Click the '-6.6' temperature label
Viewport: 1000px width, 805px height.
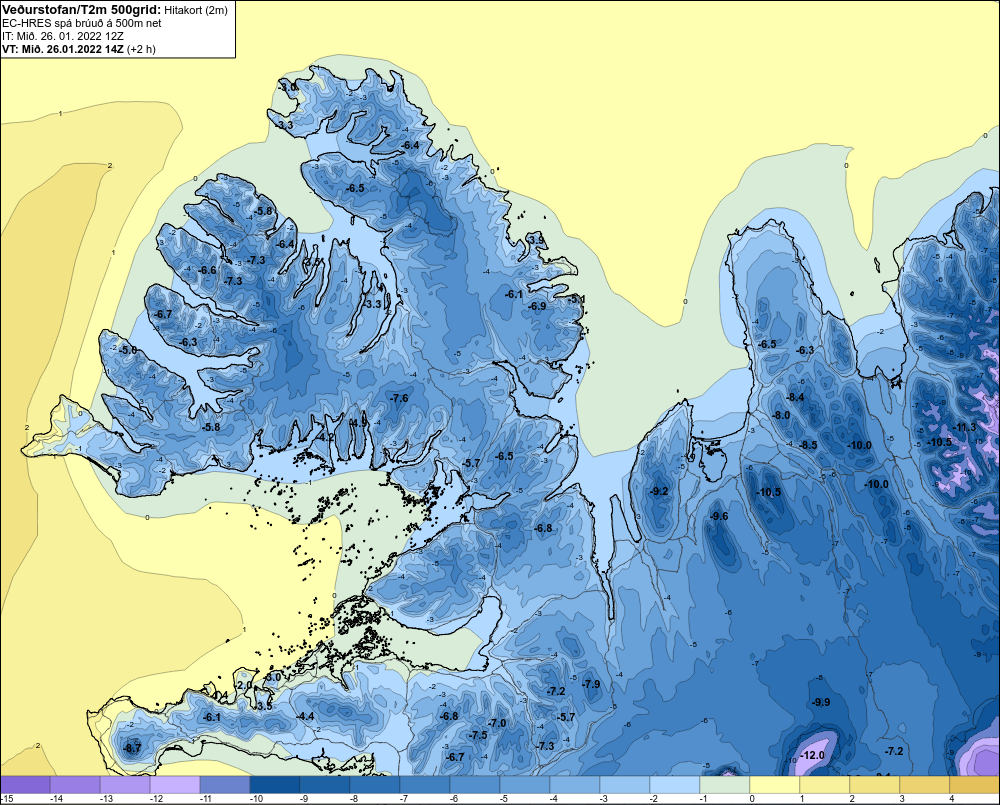(207, 270)
